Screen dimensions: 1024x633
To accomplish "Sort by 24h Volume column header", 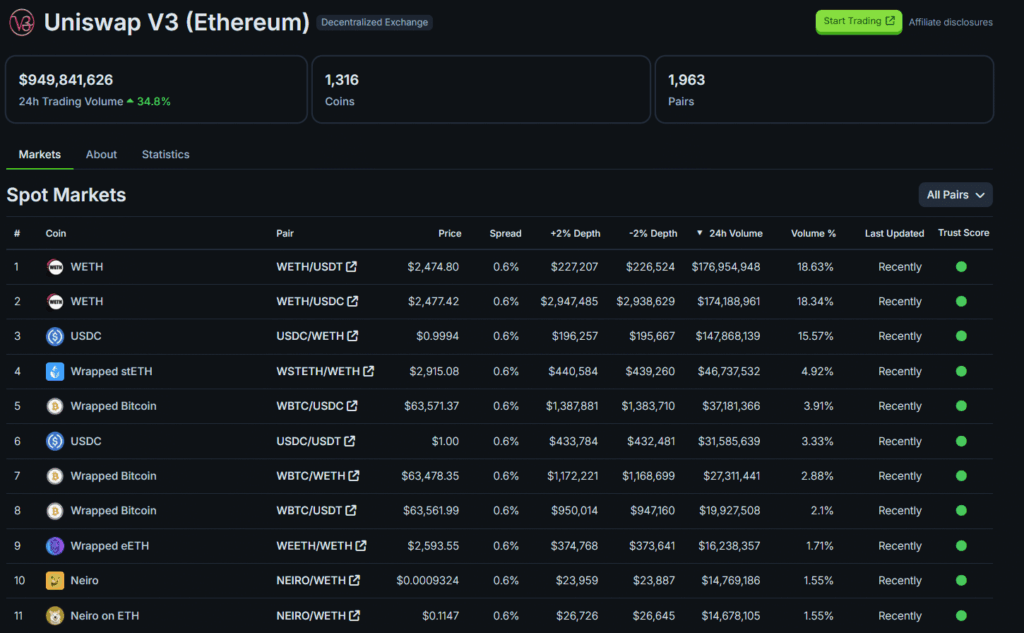I will click(x=734, y=233).
